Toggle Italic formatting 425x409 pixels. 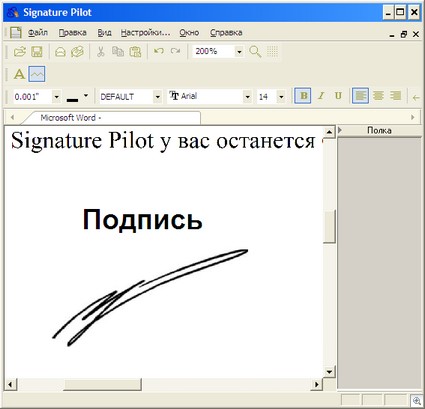tap(321, 96)
